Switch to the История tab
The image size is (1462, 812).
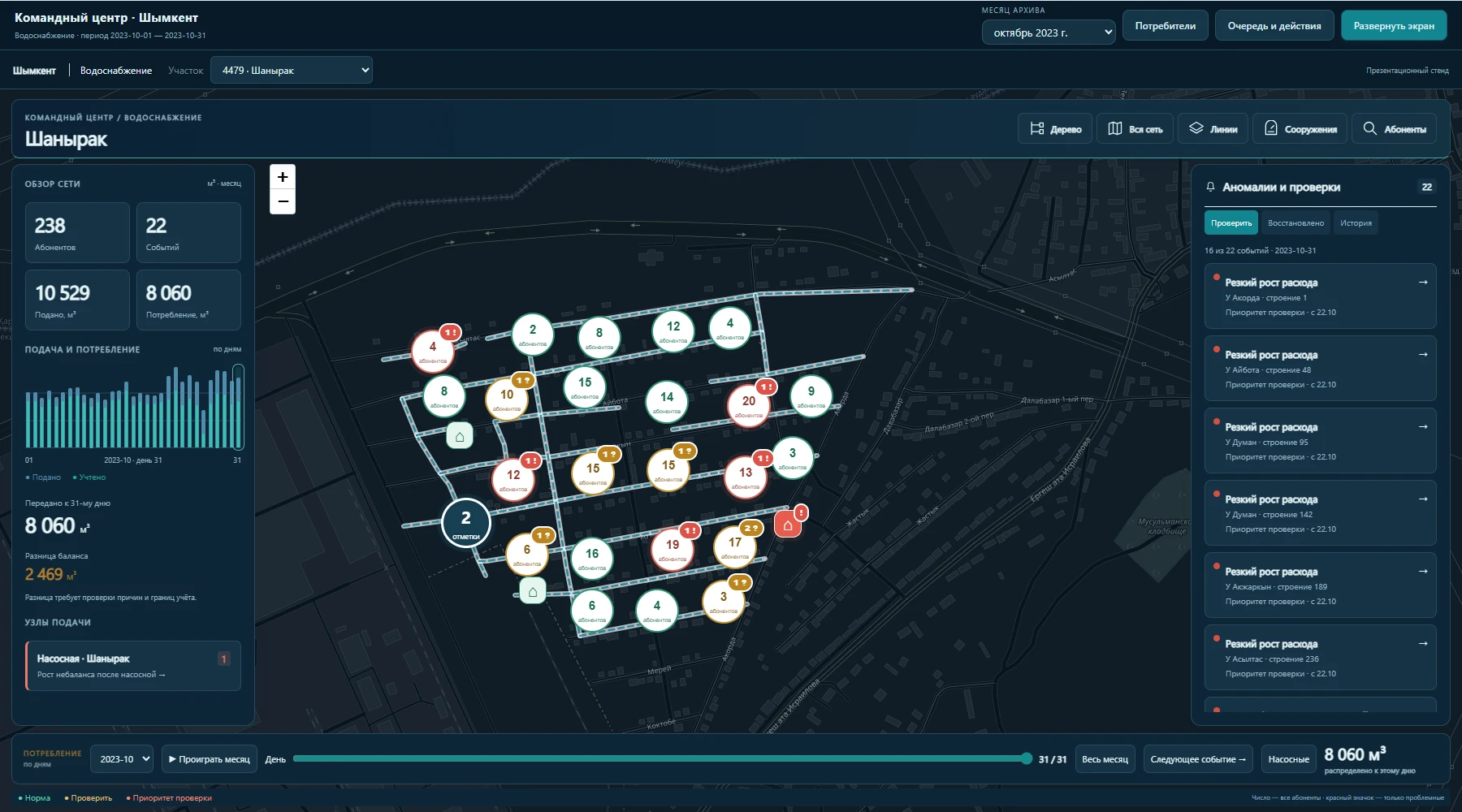point(1356,223)
